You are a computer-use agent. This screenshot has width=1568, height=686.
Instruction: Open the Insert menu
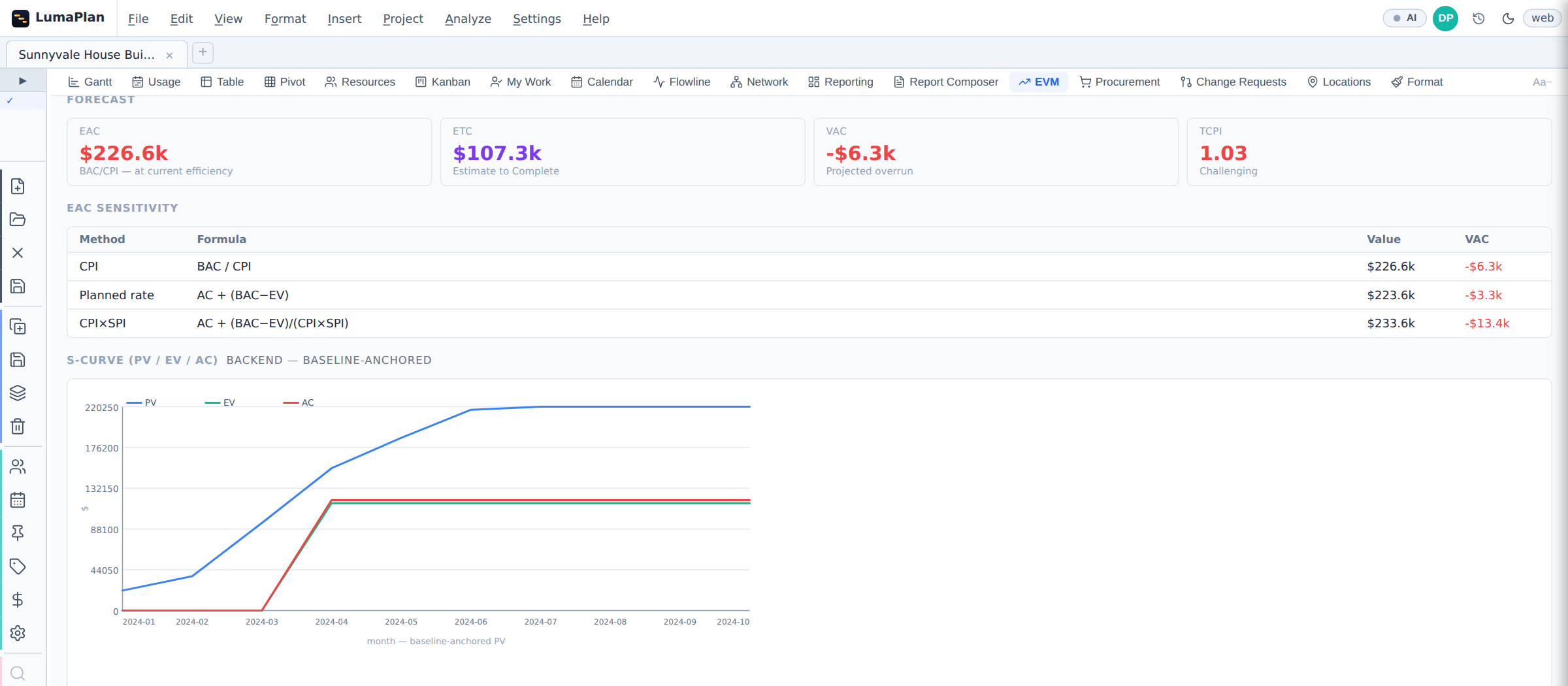[344, 19]
